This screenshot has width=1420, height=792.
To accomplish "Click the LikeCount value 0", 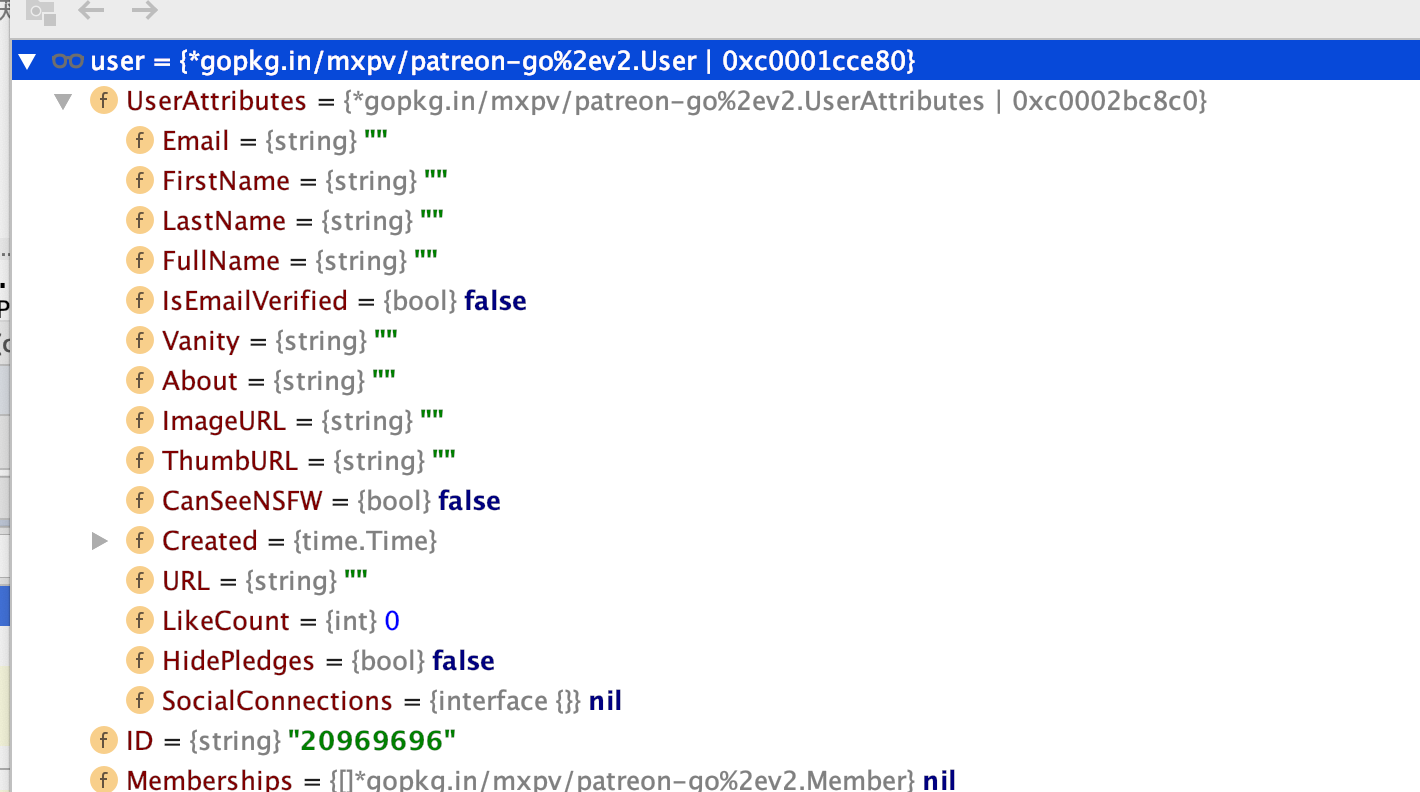I will [392, 621].
